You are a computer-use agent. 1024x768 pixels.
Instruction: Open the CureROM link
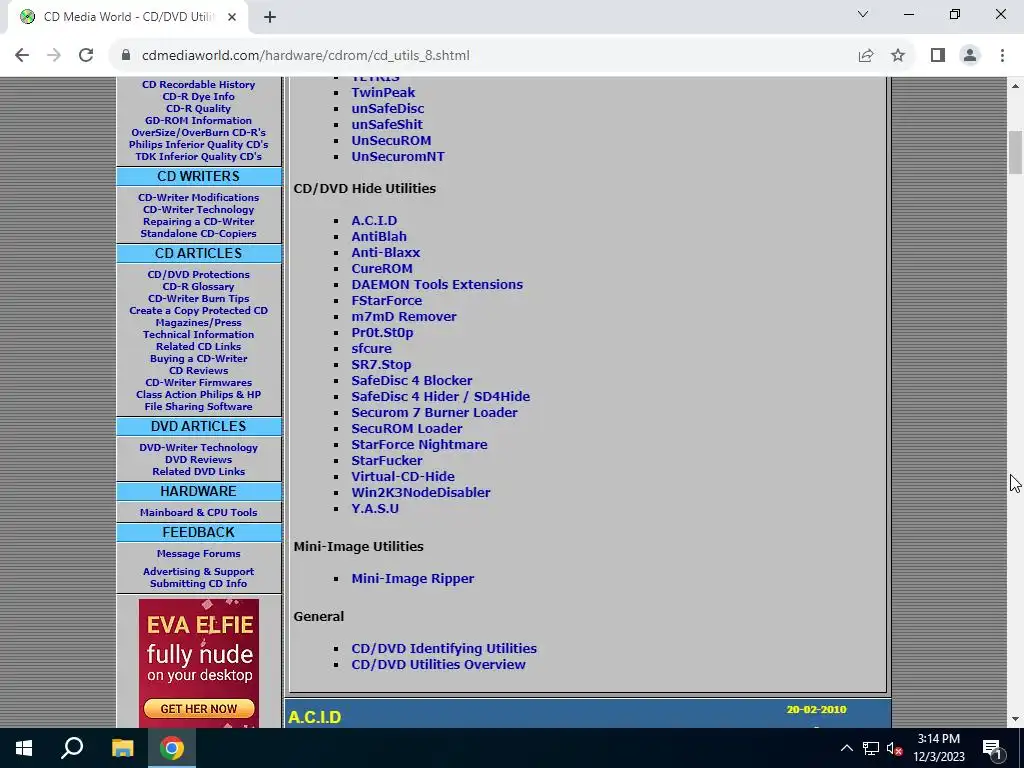[382, 268]
